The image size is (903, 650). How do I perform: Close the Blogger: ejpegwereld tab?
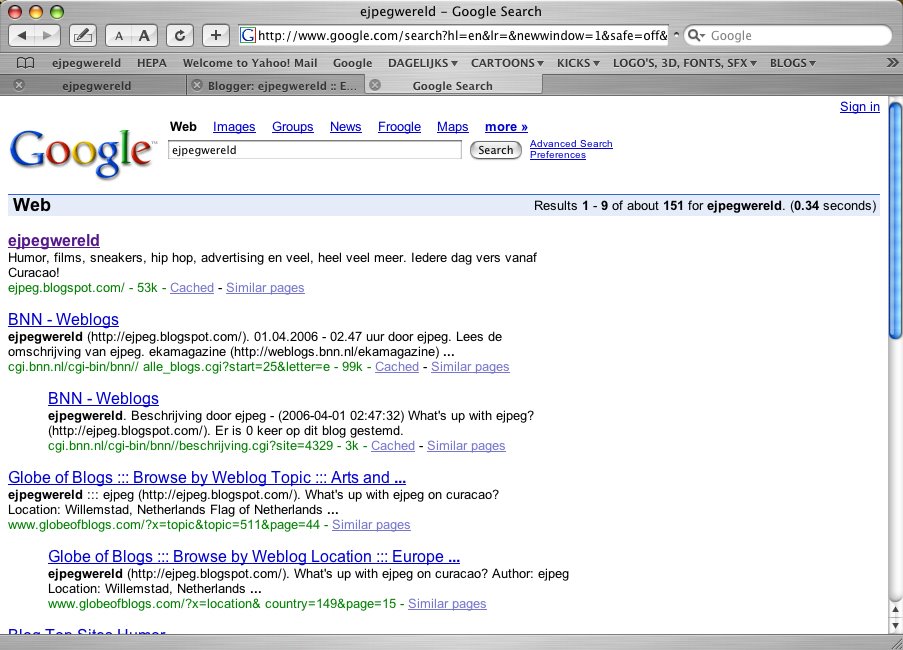point(197,85)
